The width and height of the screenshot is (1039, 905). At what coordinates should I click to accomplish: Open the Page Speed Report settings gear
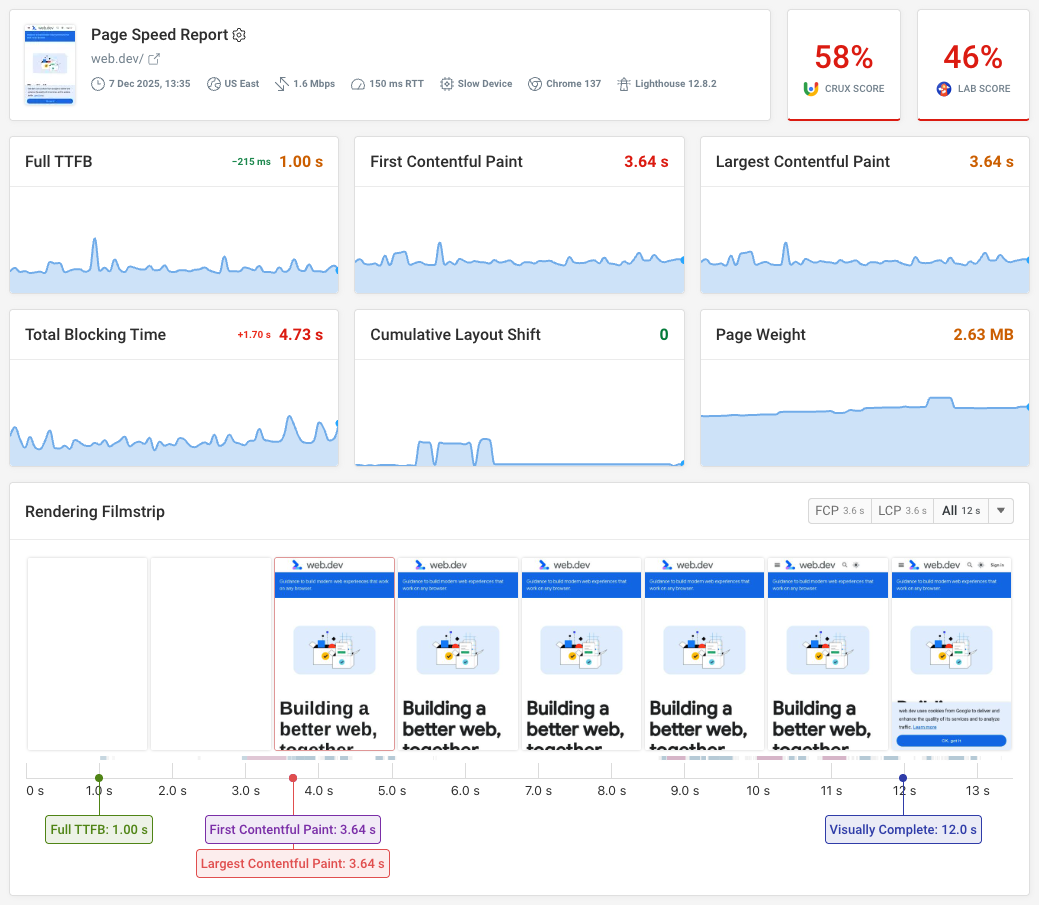(x=239, y=35)
